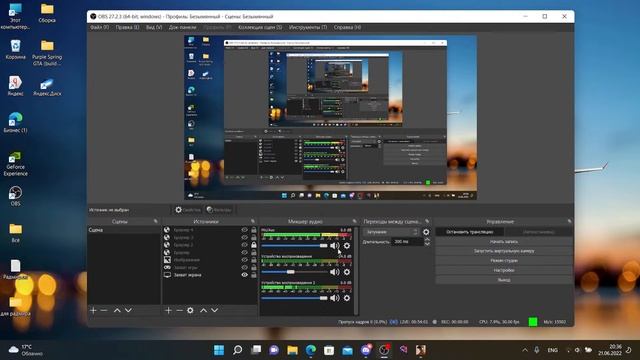Remove the selected source with minus icon
640x360 pixels.
[x=179, y=311]
